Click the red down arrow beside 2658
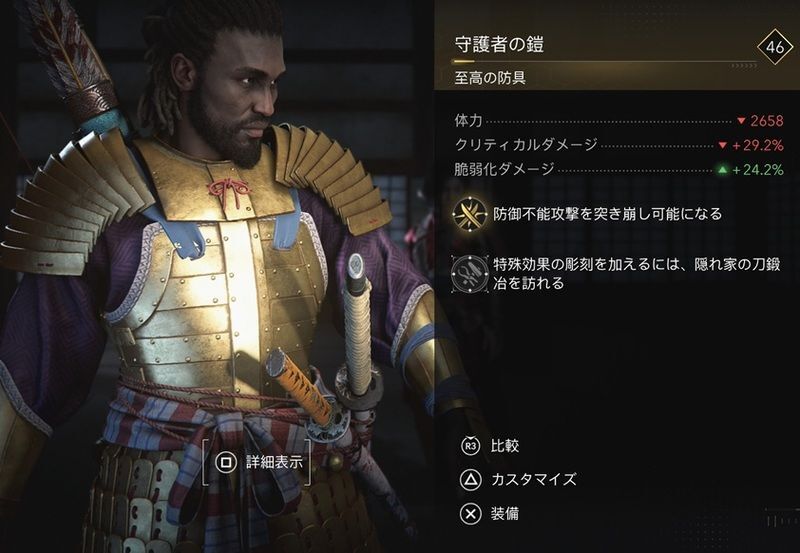This screenshot has width=800, height=553. coord(741,121)
